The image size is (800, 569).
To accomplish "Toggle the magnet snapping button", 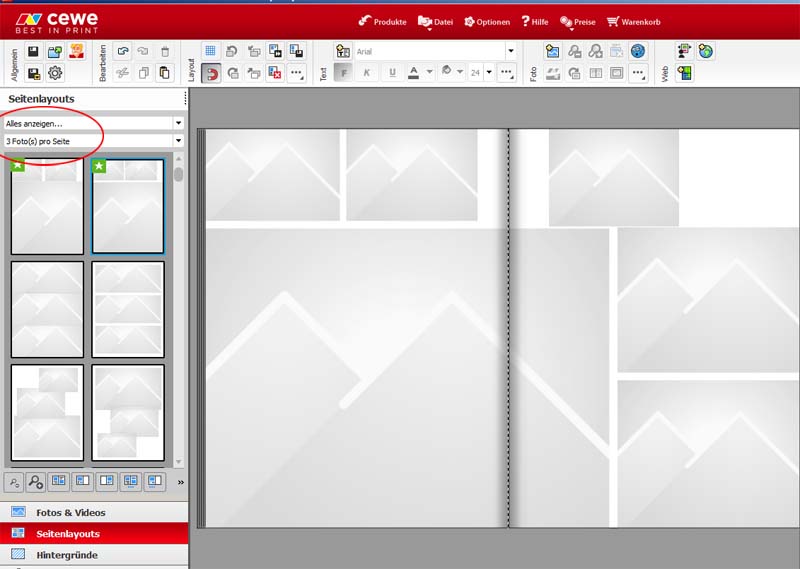I will (x=210, y=73).
